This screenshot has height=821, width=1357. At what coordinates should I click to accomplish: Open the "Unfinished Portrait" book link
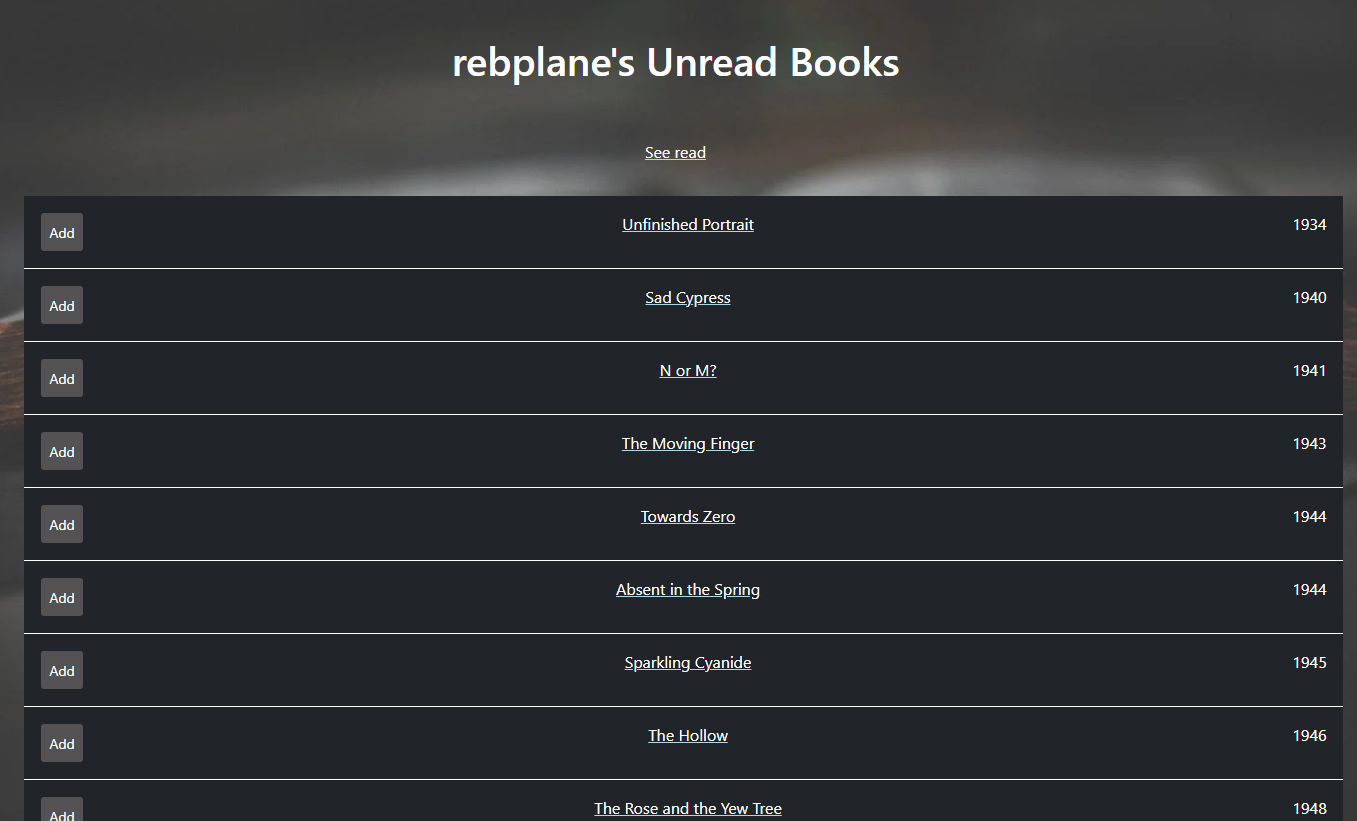pos(688,224)
